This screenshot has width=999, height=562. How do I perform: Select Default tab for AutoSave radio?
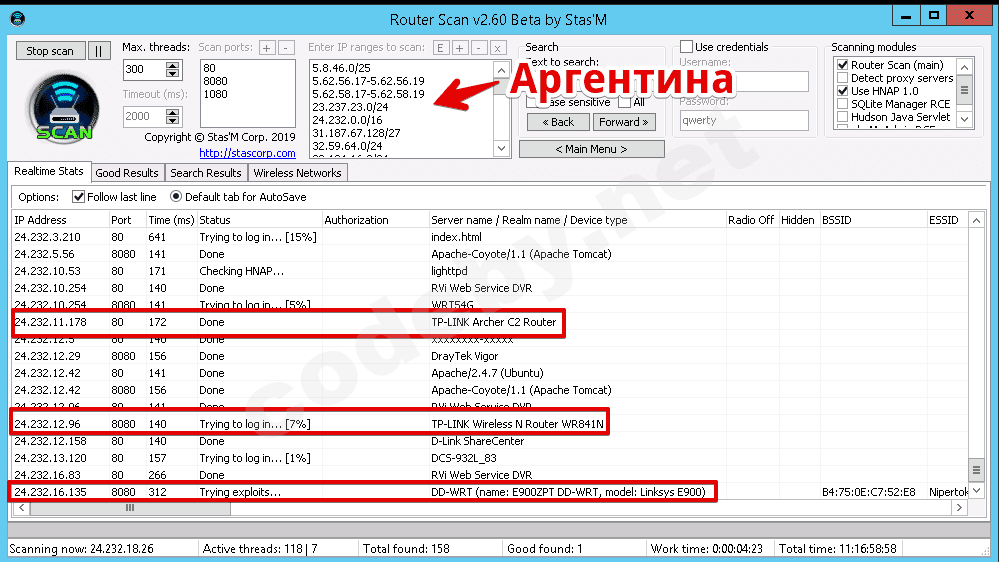tap(176, 196)
